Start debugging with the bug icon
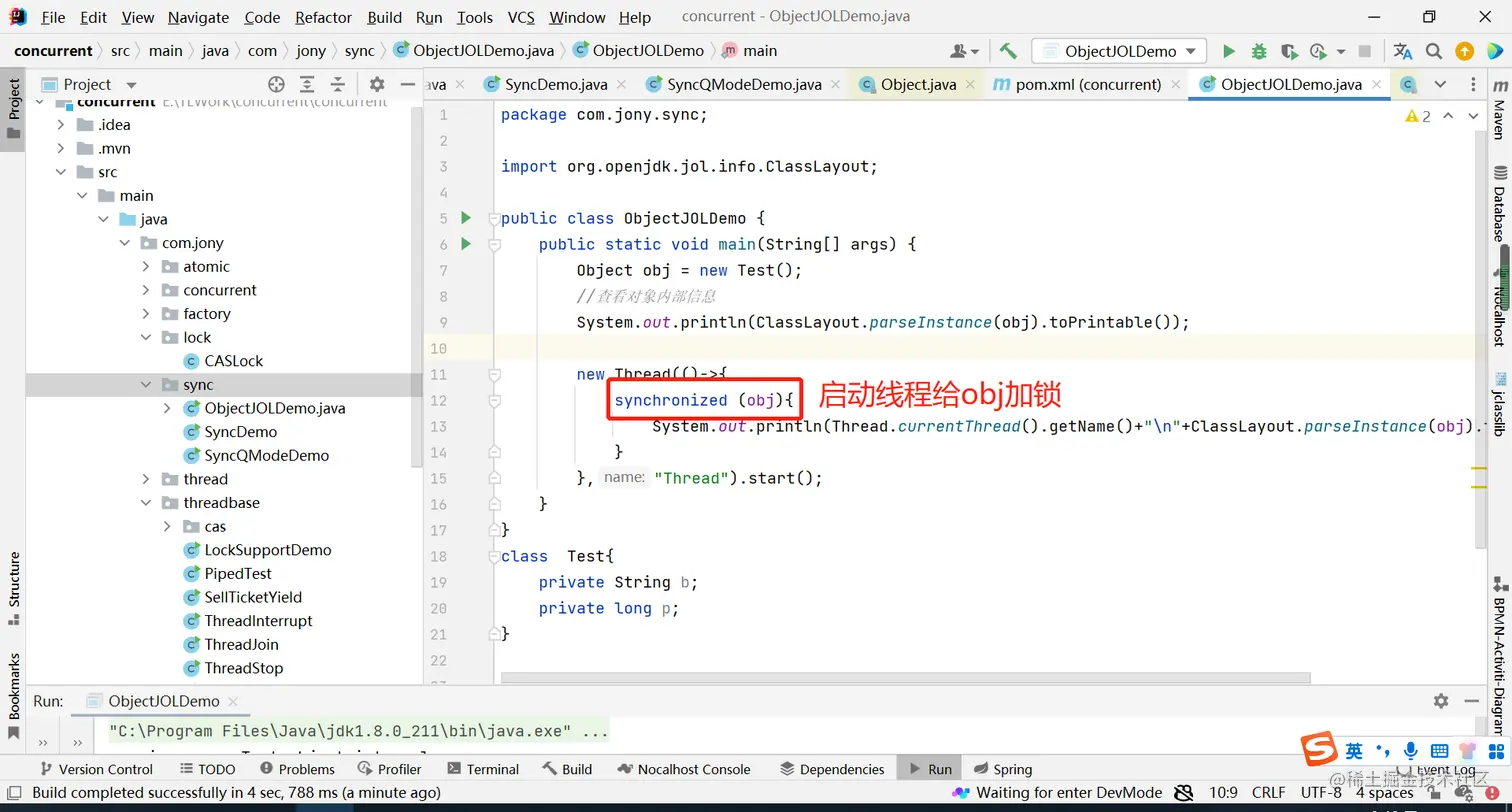The height and width of the screenshot is (812, 1512). point(1259,51)
